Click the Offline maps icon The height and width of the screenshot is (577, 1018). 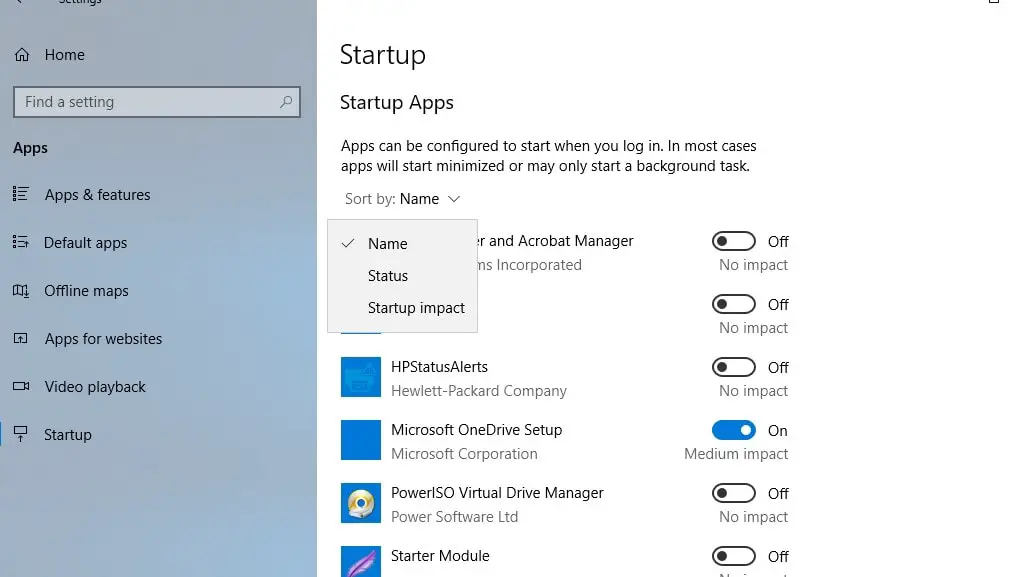coord(21,290)
